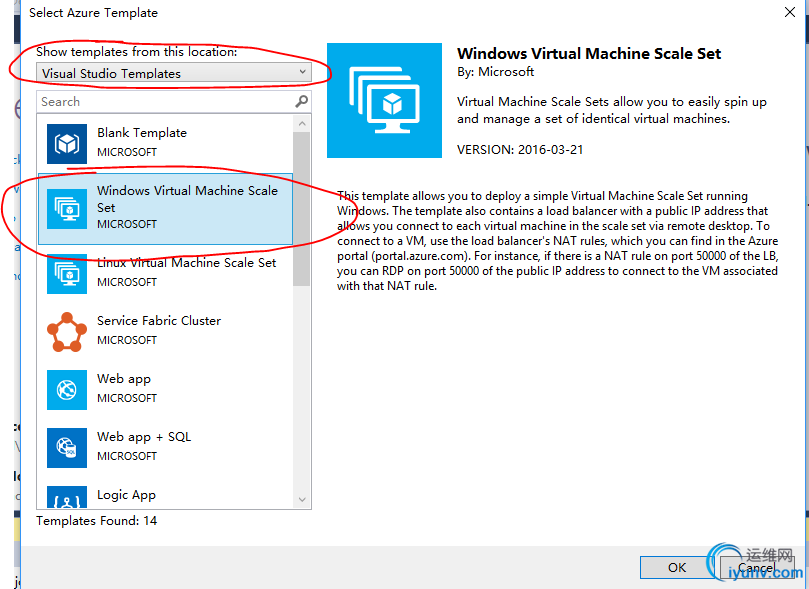Click the Linux Virtual Machine Scale Set icon
The image size is (809, 589).
pyautogui.click(x=67, y=274)
